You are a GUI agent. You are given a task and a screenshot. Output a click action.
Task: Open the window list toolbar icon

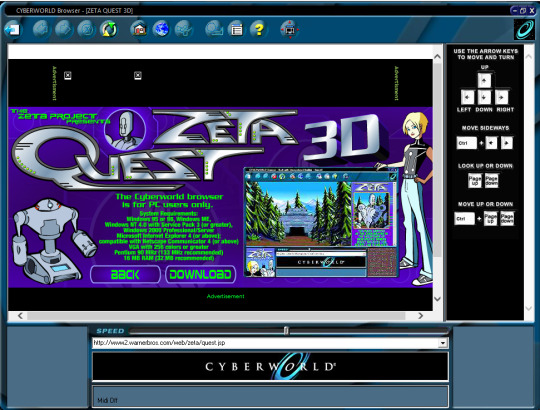[236, 29]
